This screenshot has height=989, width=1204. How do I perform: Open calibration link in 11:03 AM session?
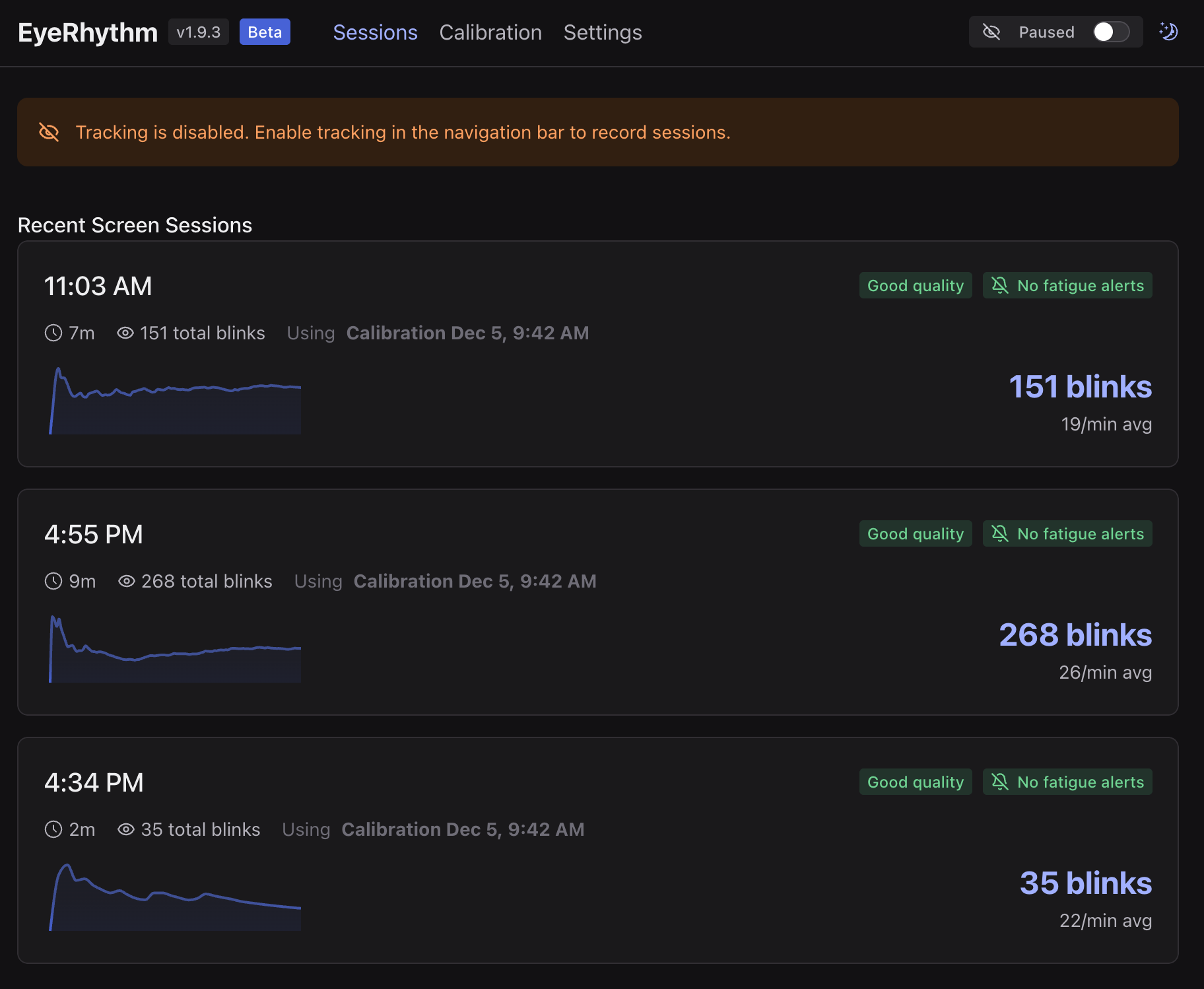pos(467,333)
